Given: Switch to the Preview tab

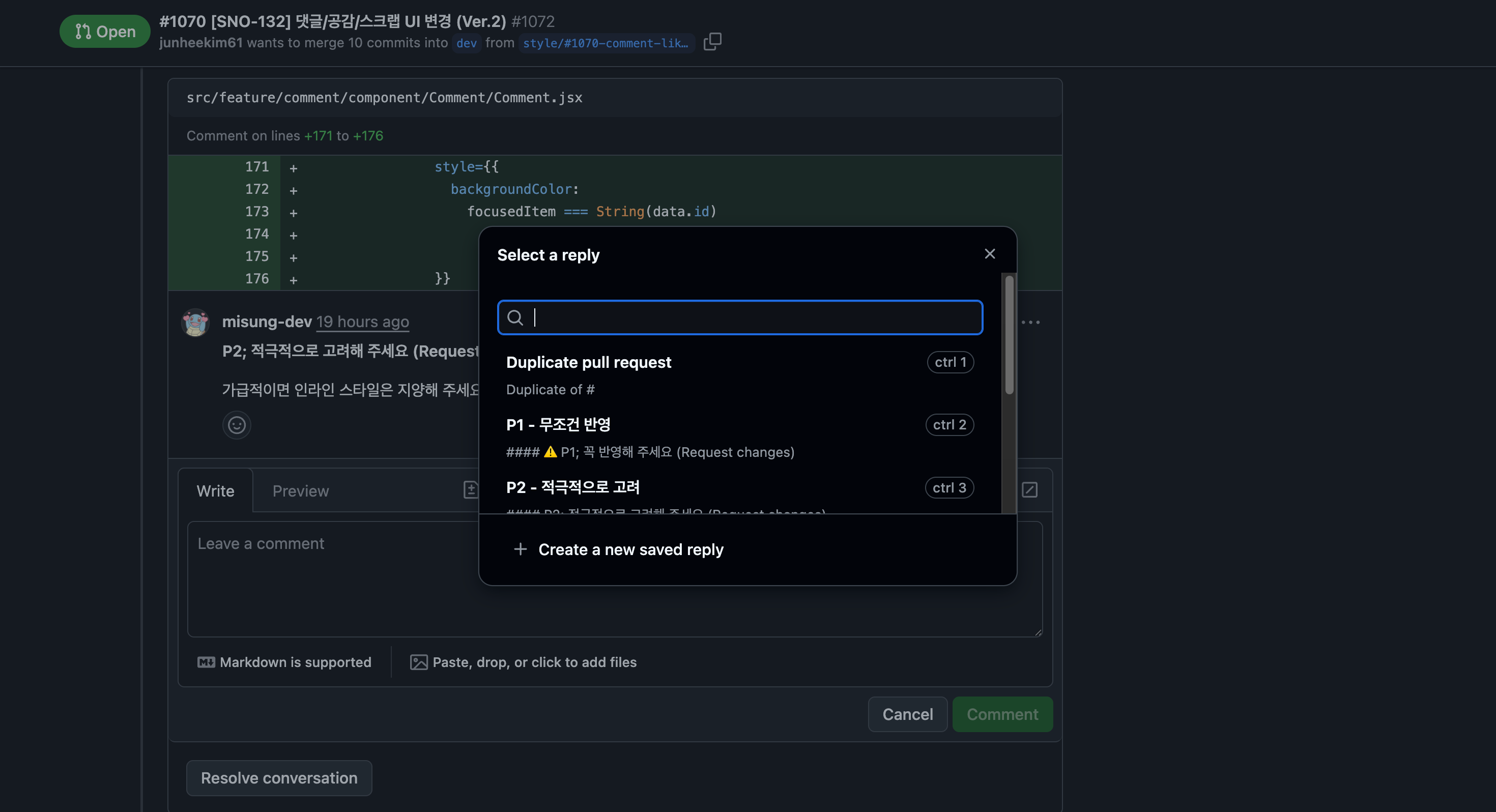Looking at the screenshot, I should tap(300, 491).
